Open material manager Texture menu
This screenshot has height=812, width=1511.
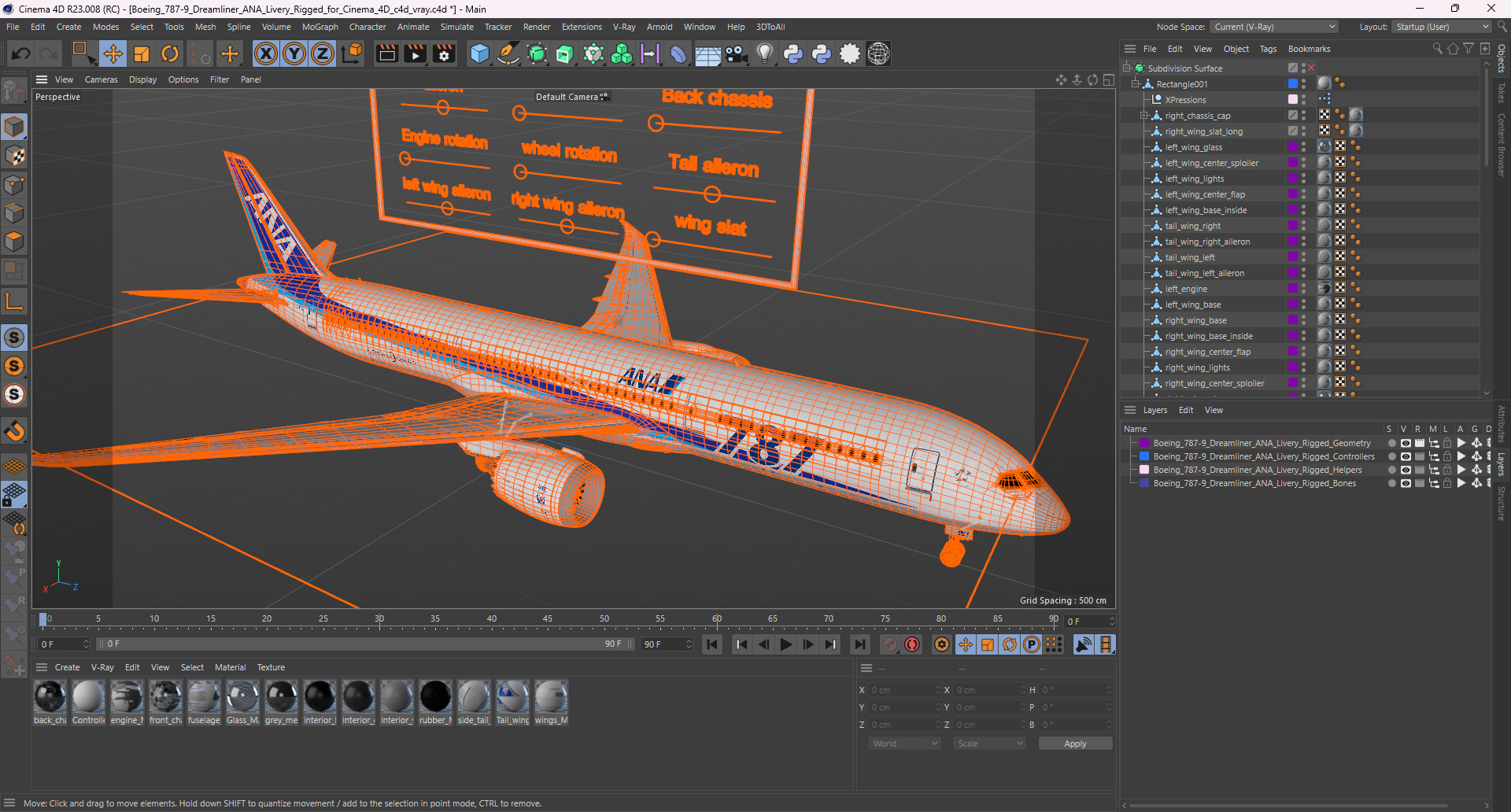point(272,667)
